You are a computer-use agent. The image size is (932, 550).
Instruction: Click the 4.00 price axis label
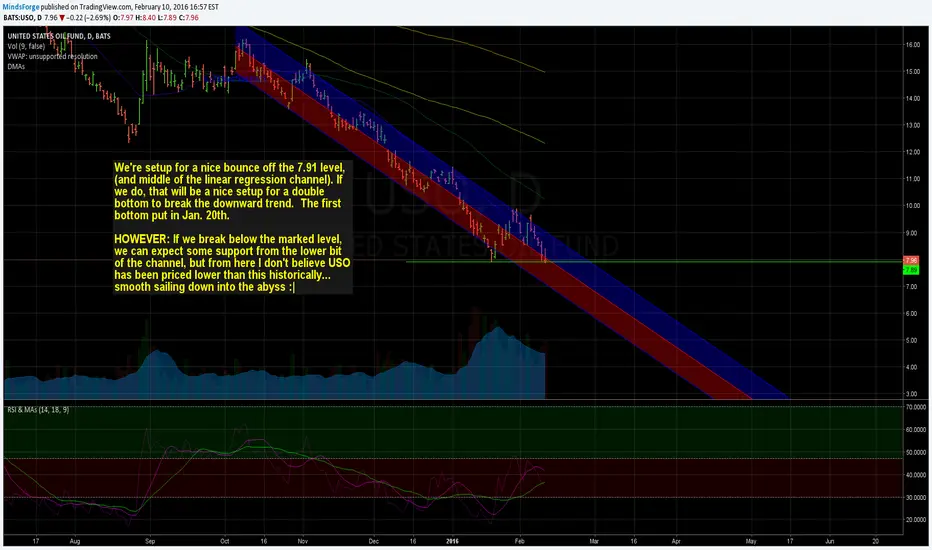(911, 367)
